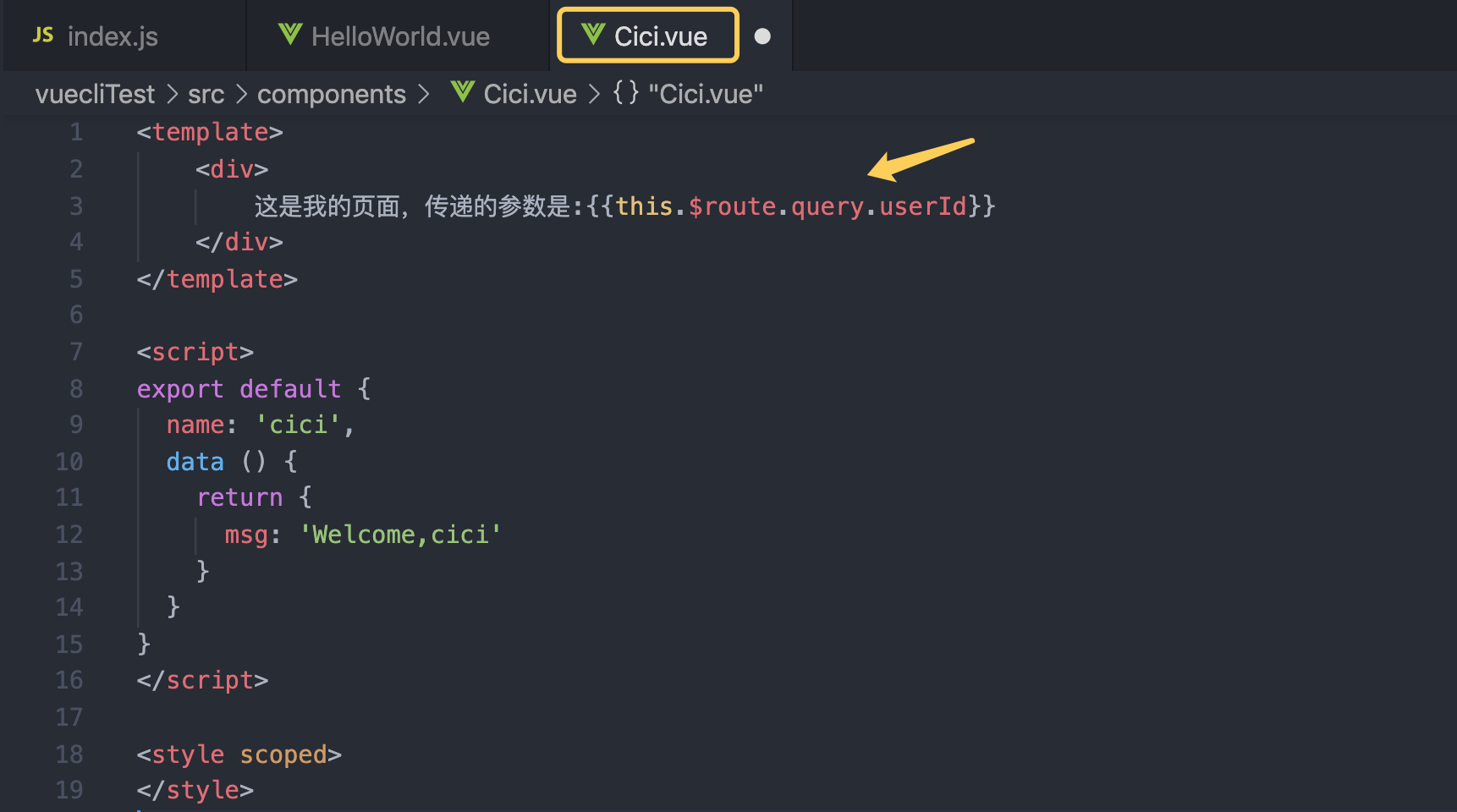Click the Vue icon on Cici.vue tab

point(593,35)
